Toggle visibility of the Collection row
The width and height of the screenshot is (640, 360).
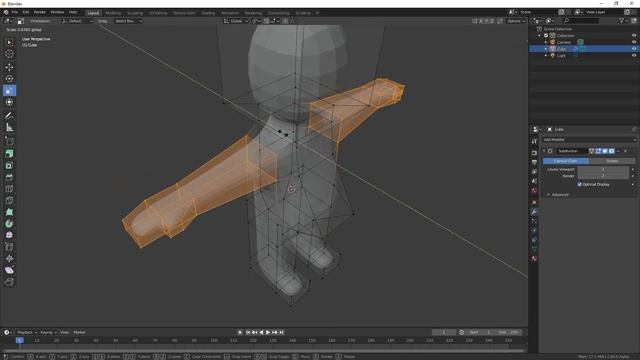[x=634, y=36]
